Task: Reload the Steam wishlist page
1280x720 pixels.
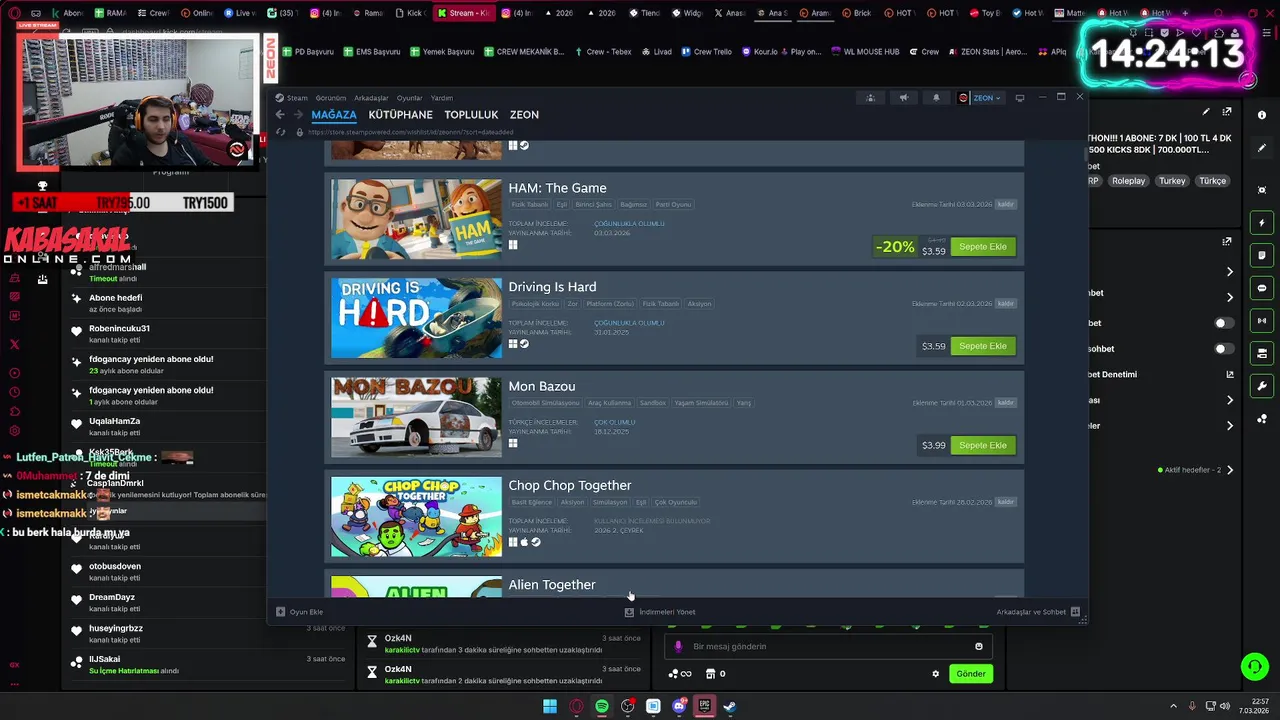Action: [x=280, y=132]
